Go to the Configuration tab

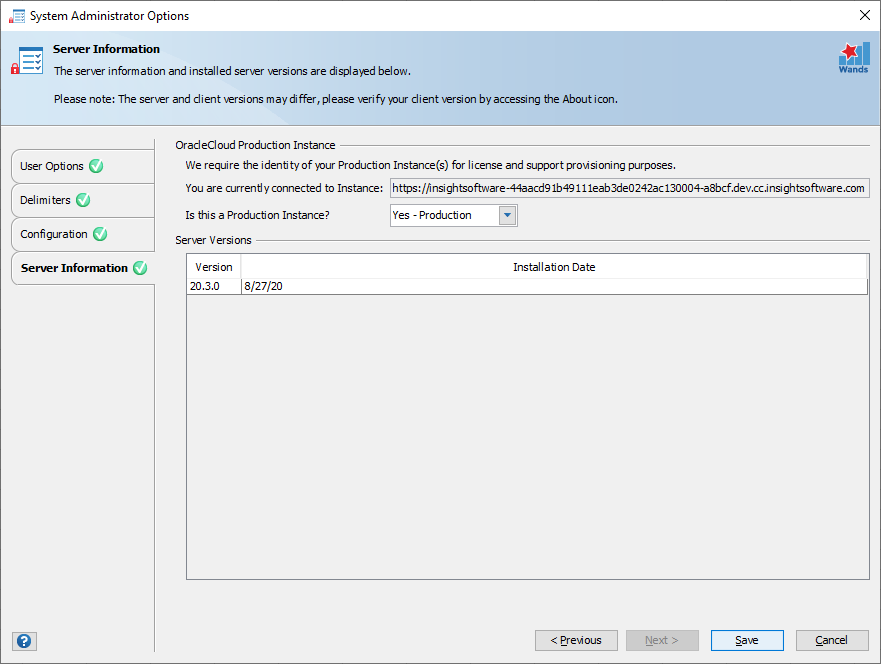click(83, 234)
